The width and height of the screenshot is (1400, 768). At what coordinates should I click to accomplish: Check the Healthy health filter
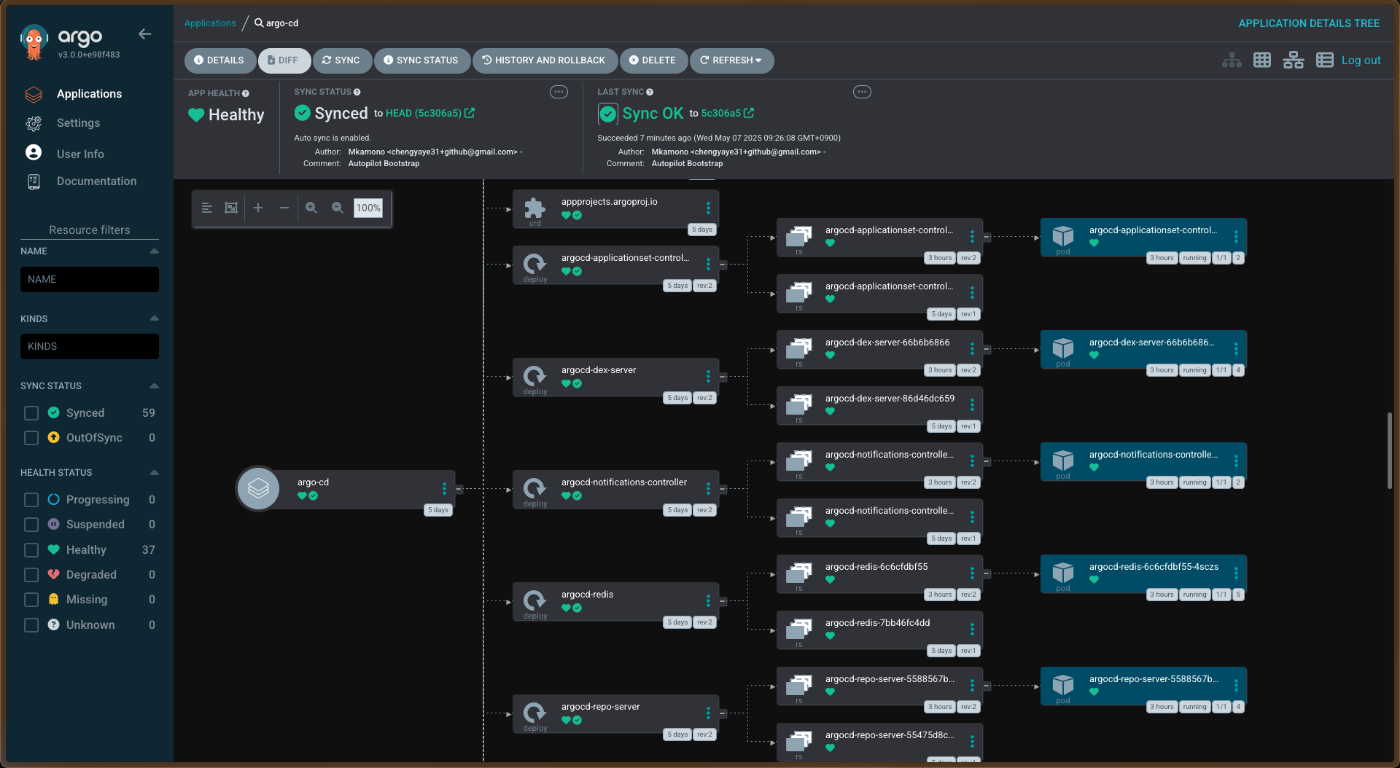tap(31, 550)
